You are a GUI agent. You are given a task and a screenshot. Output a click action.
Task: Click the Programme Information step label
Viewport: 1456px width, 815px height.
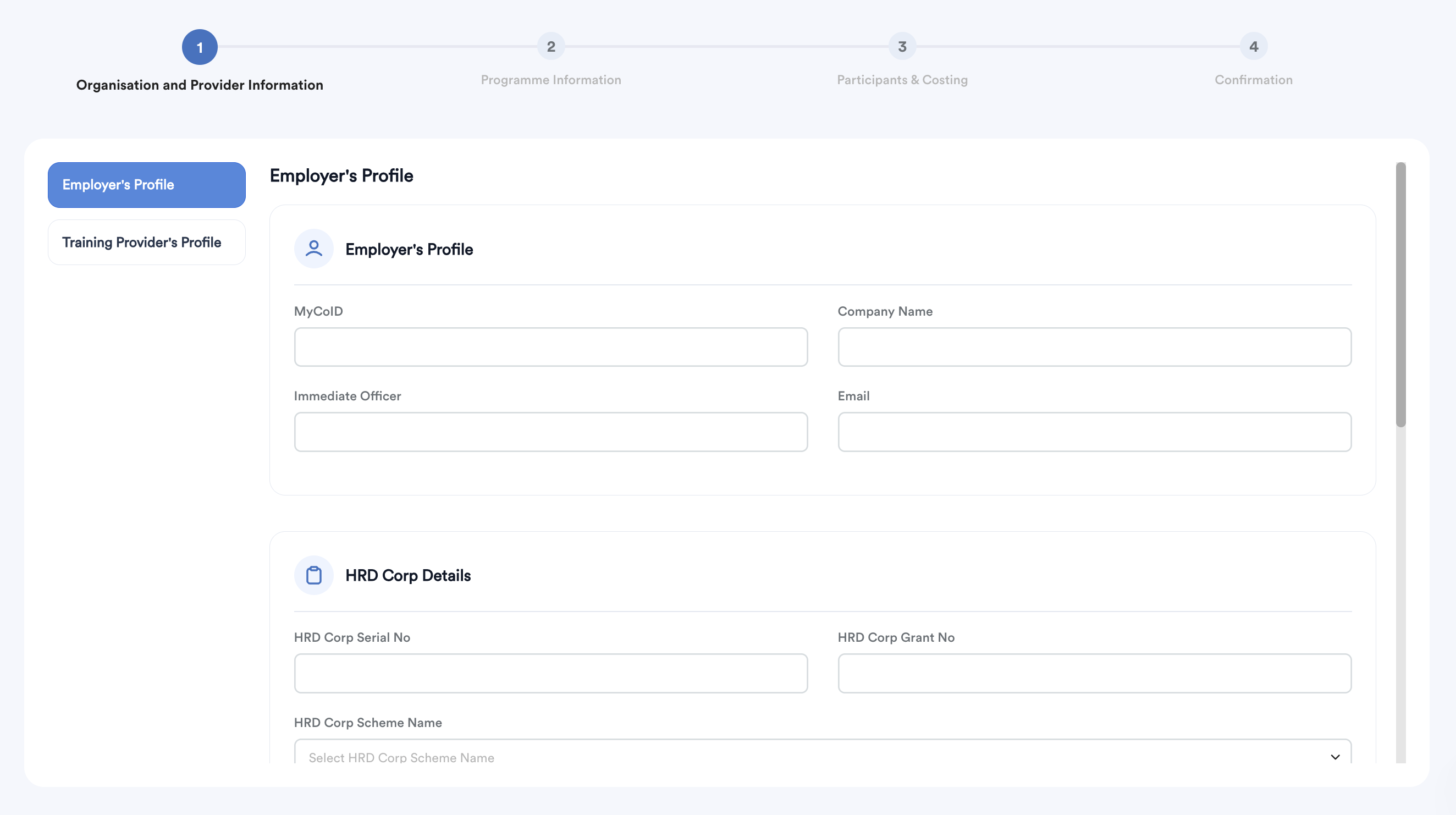(x=550, y=80)
